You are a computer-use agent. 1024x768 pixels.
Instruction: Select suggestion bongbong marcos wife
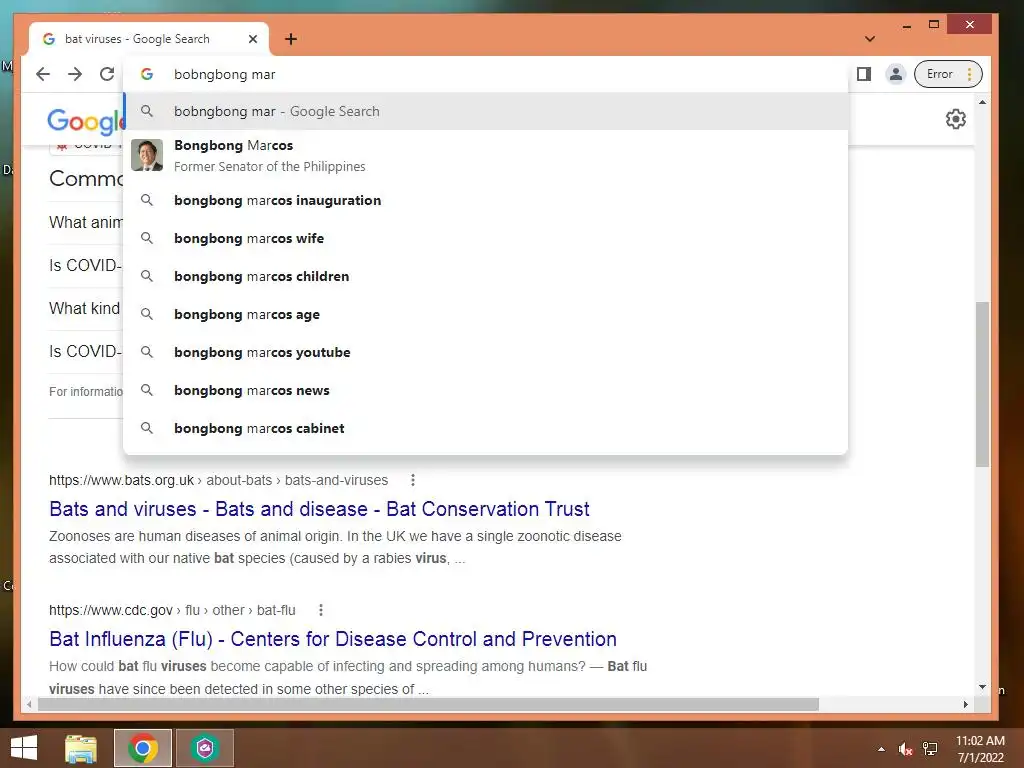(486, 238)
